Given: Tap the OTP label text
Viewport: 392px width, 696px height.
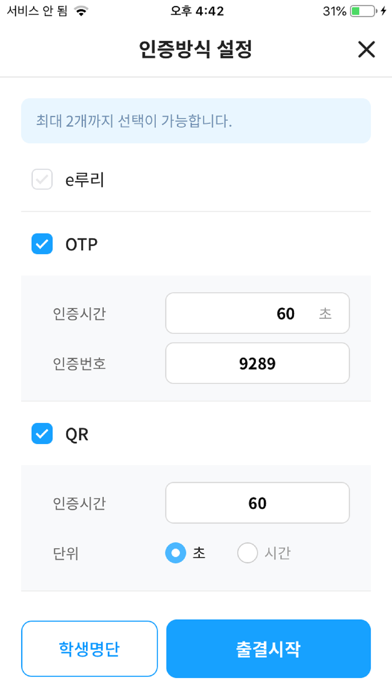Looking at the screenshot, I should 82,245.
